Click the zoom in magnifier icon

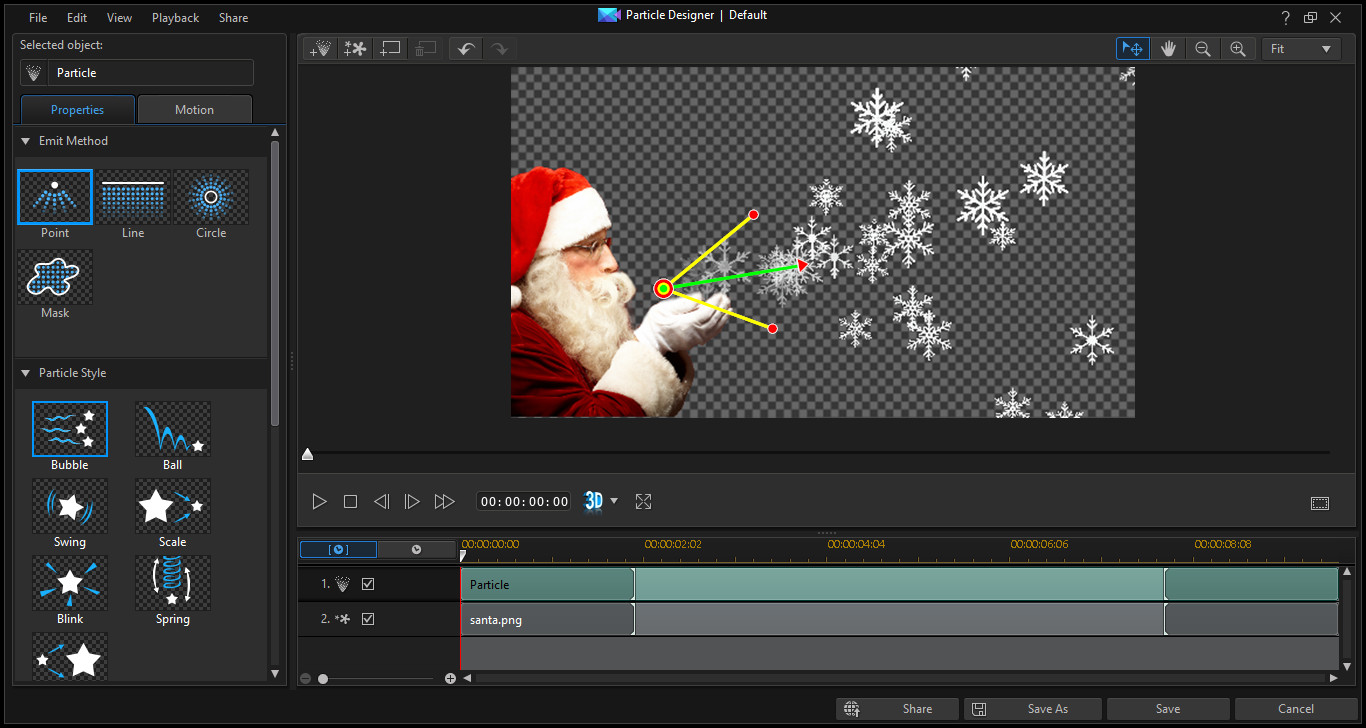1238,49
